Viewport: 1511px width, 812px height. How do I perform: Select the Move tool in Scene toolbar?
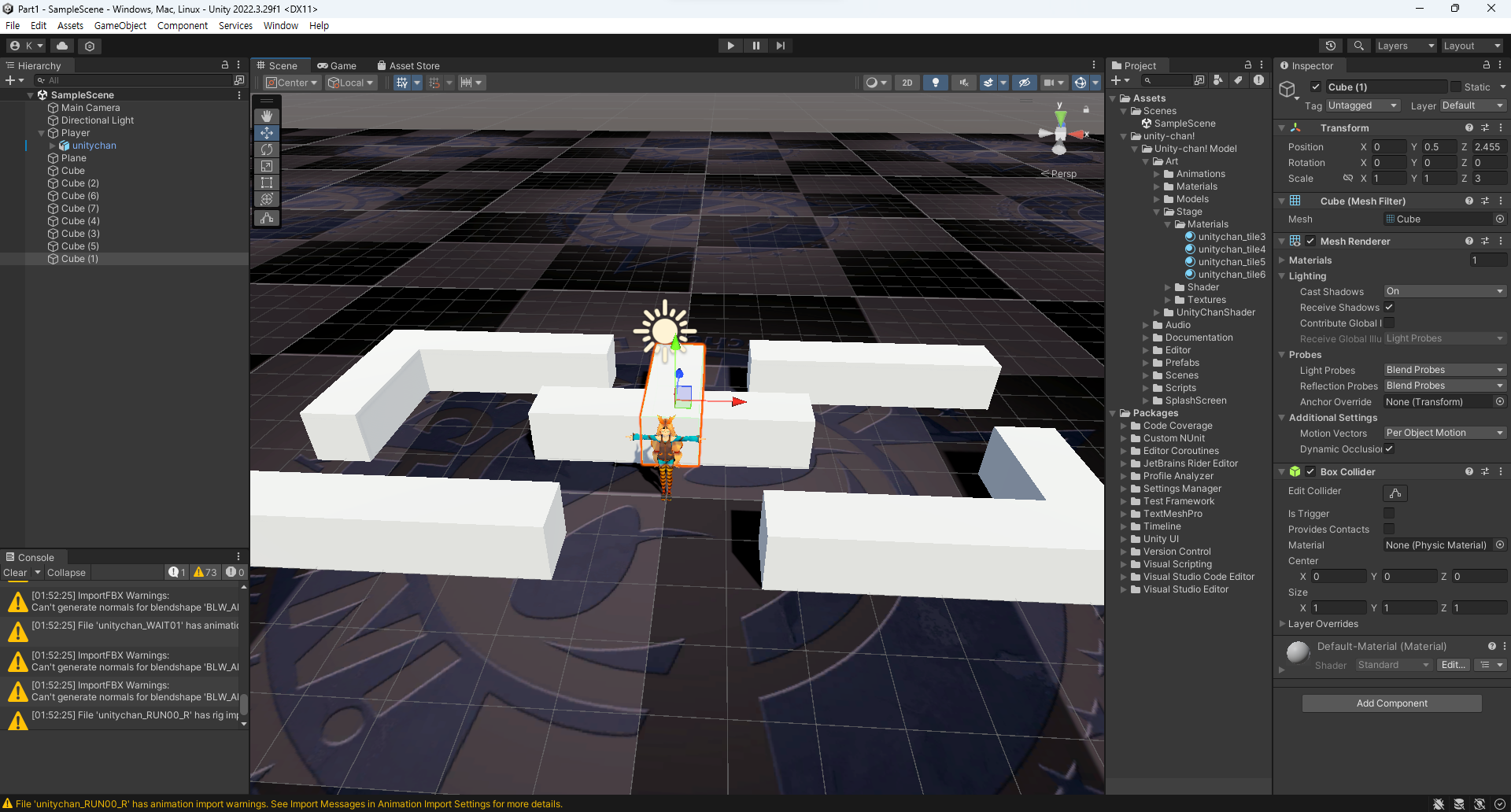(267, 133)
